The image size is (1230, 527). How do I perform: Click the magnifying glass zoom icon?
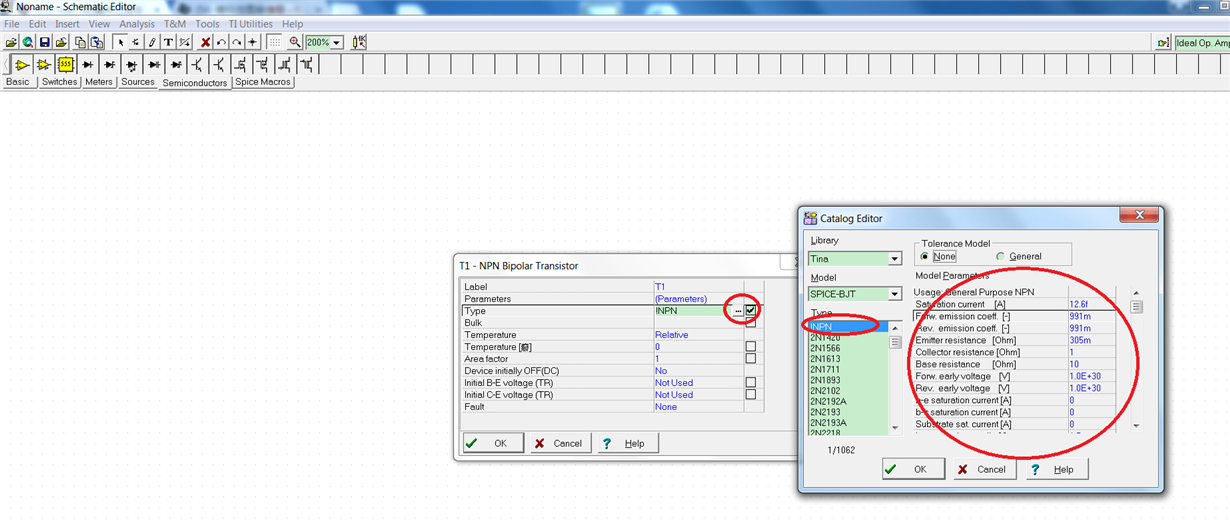click(295, 42)
